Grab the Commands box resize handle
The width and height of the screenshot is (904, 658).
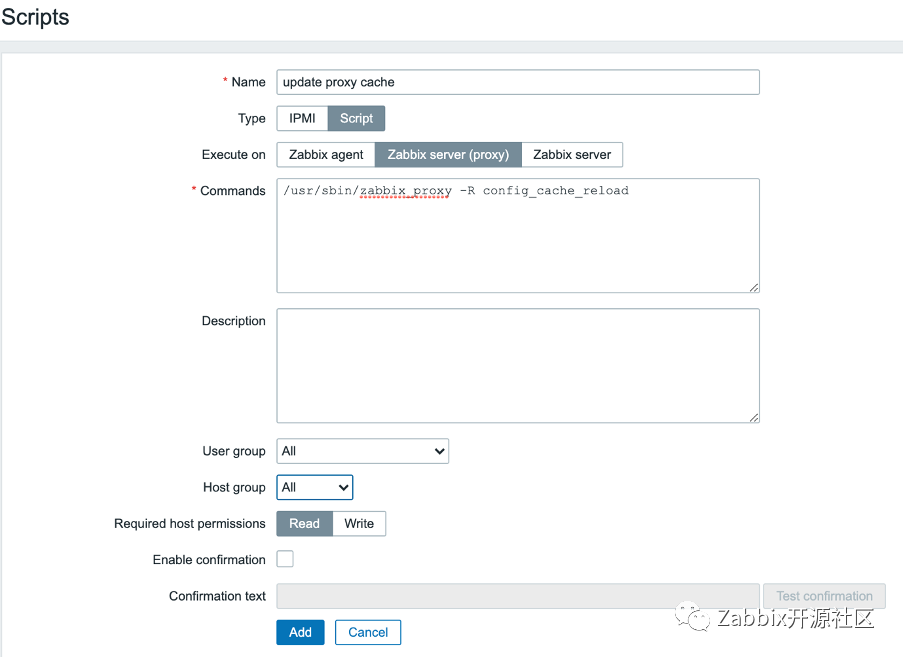[754, 287]
